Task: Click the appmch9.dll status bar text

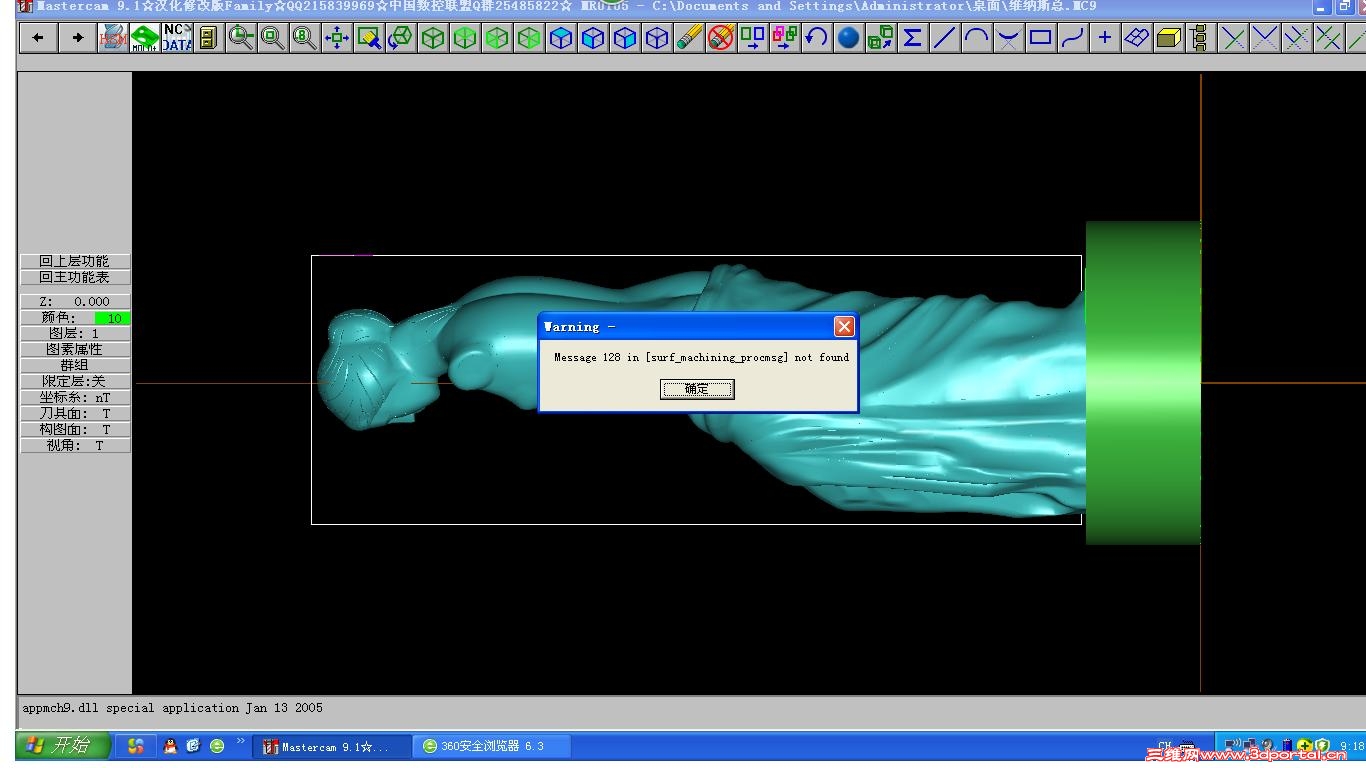Action: coord(172,708)
